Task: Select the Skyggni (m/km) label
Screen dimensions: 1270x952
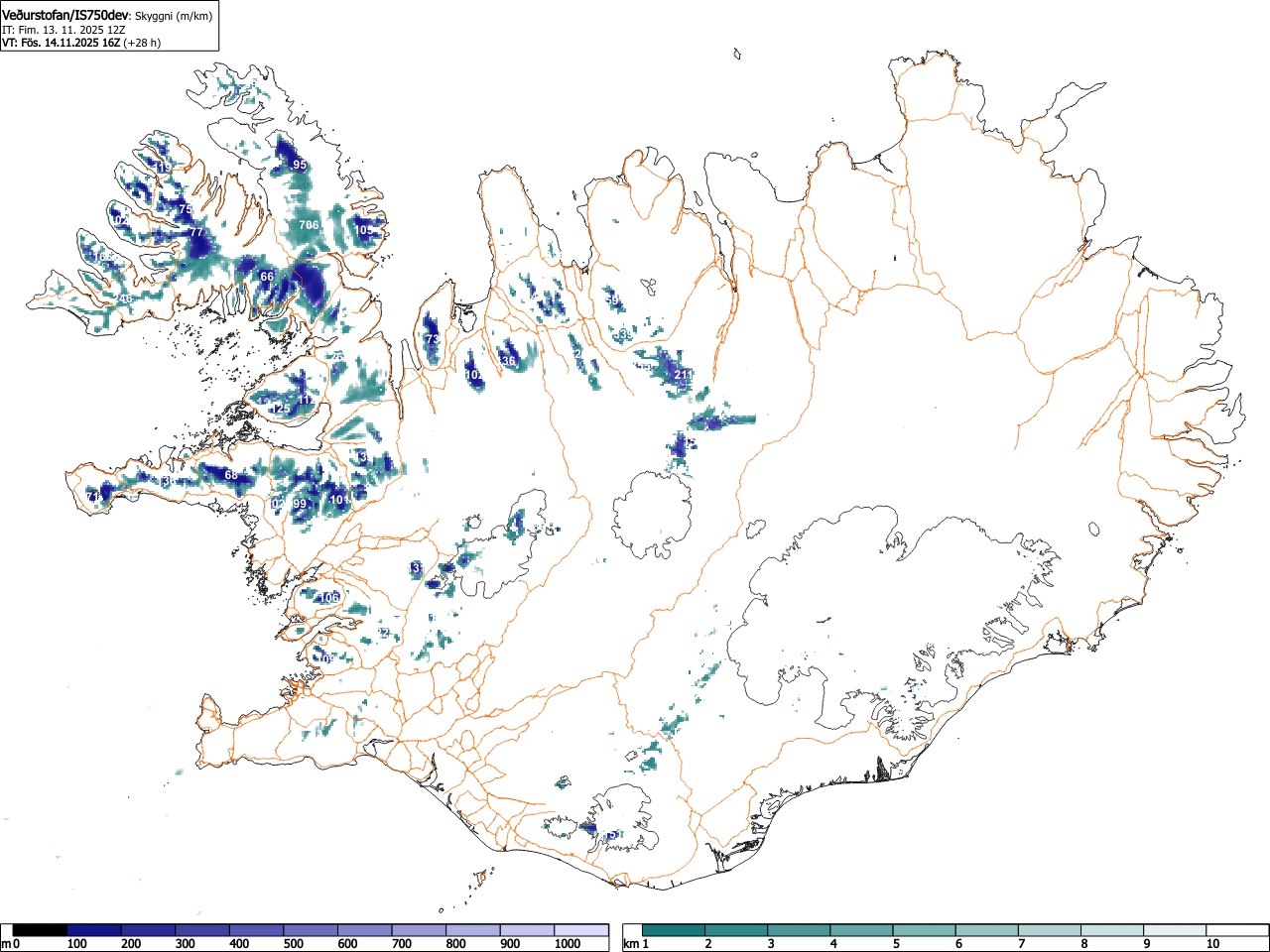Action: pos(173,15)
